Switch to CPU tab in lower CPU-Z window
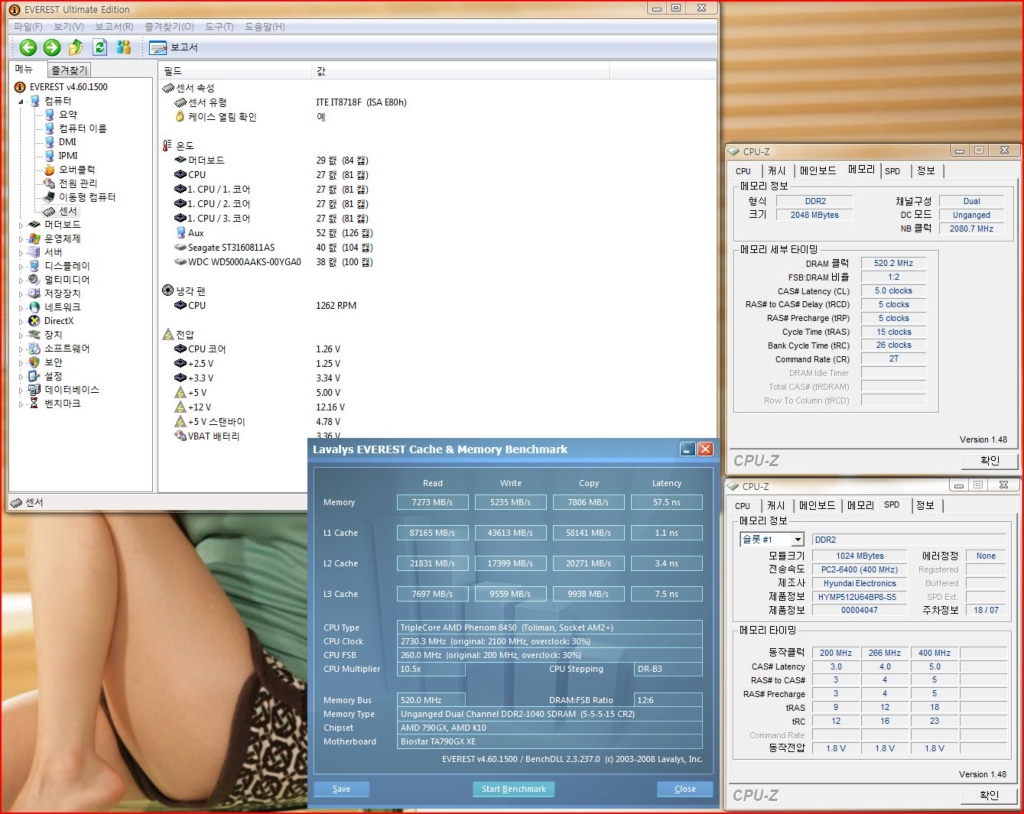1024x814 pixels. (743, 506)
